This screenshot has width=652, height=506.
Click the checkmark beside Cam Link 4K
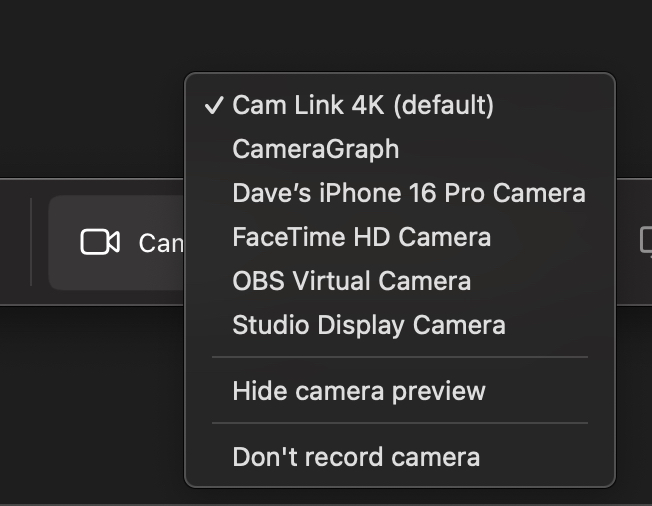click(213, 105)
